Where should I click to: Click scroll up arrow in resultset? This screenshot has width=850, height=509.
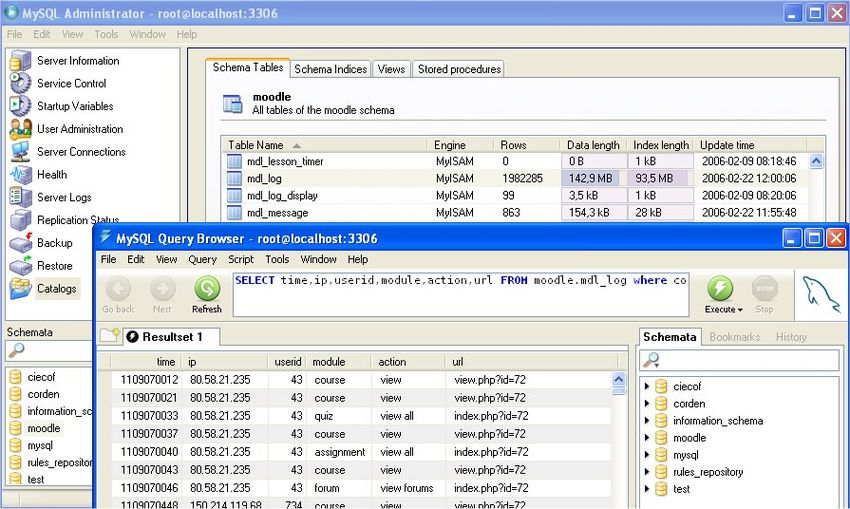coord(618,379)
